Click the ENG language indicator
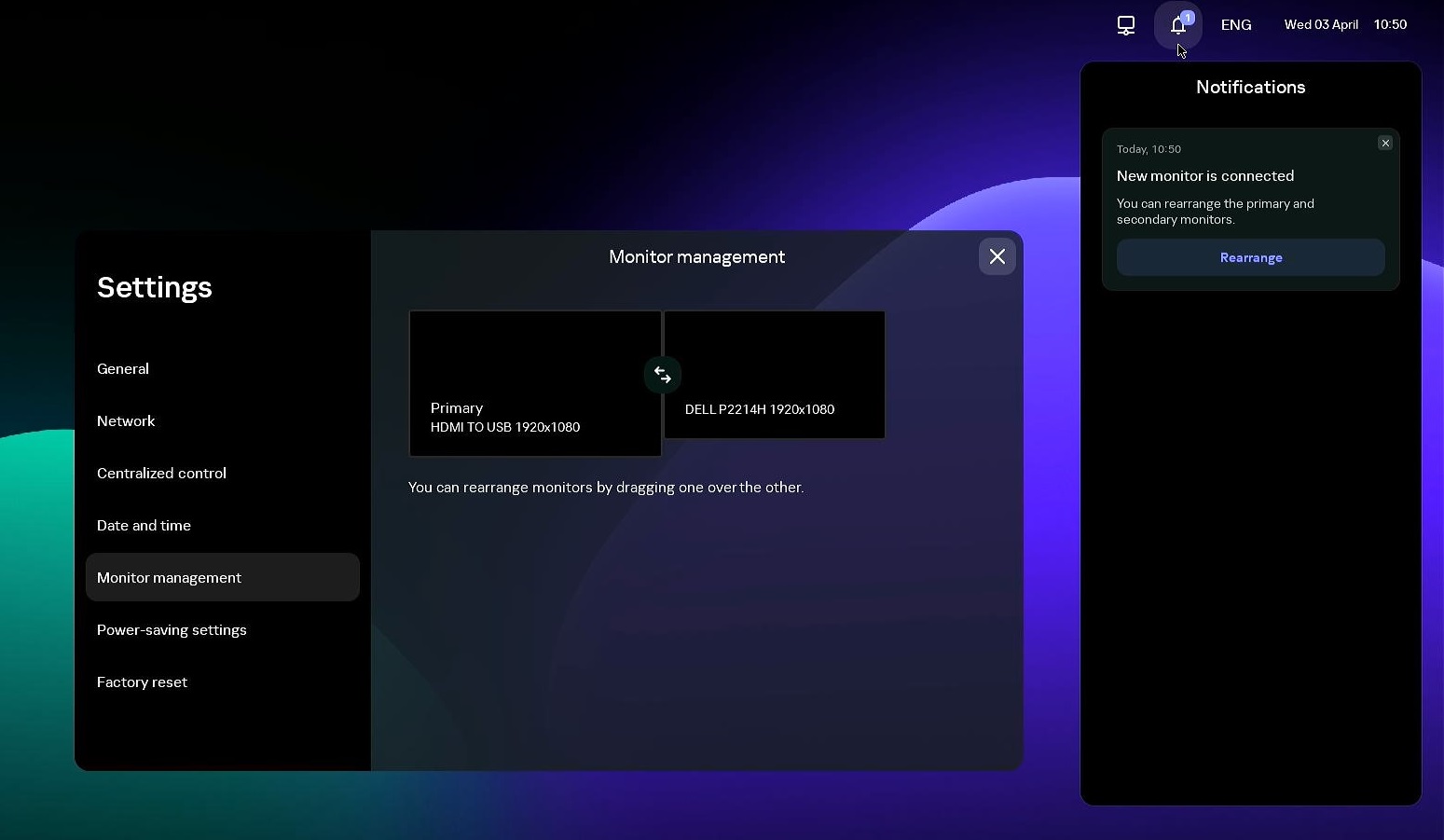 click(1235, 24)
